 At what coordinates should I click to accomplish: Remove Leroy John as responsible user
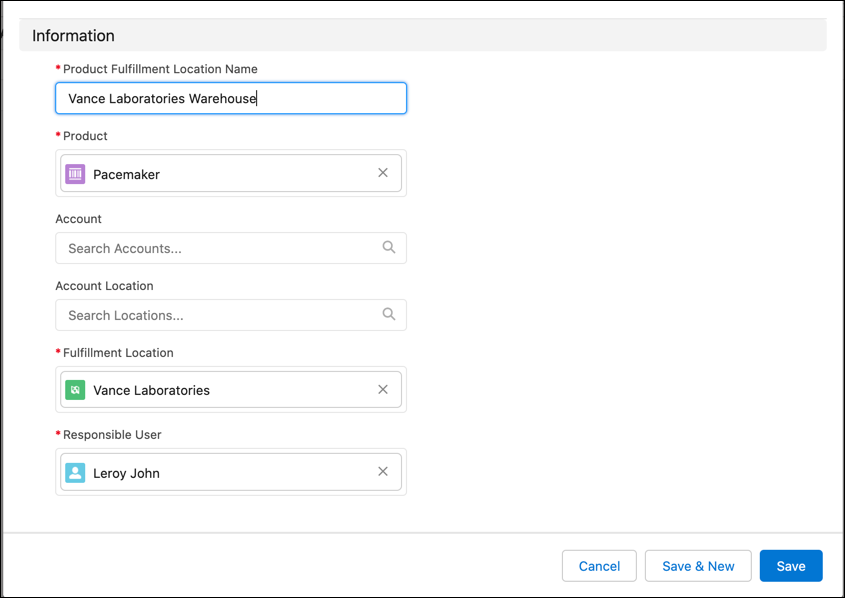click(383, 472)
